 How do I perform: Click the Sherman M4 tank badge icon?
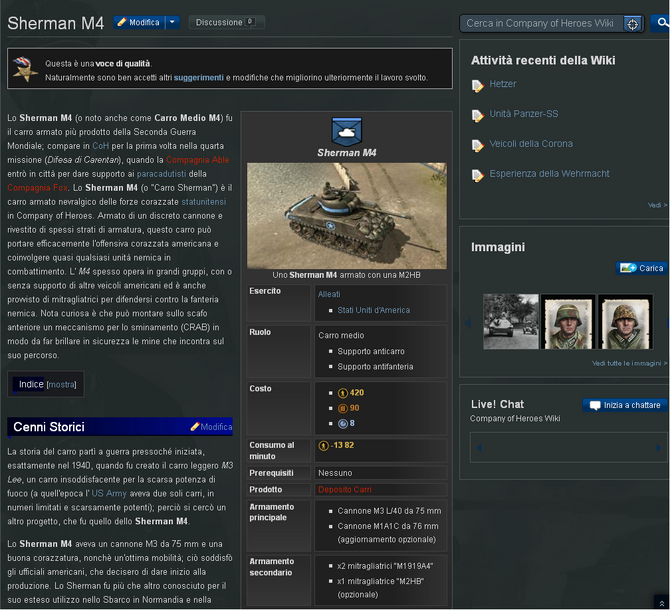click(x=347, y=131)
